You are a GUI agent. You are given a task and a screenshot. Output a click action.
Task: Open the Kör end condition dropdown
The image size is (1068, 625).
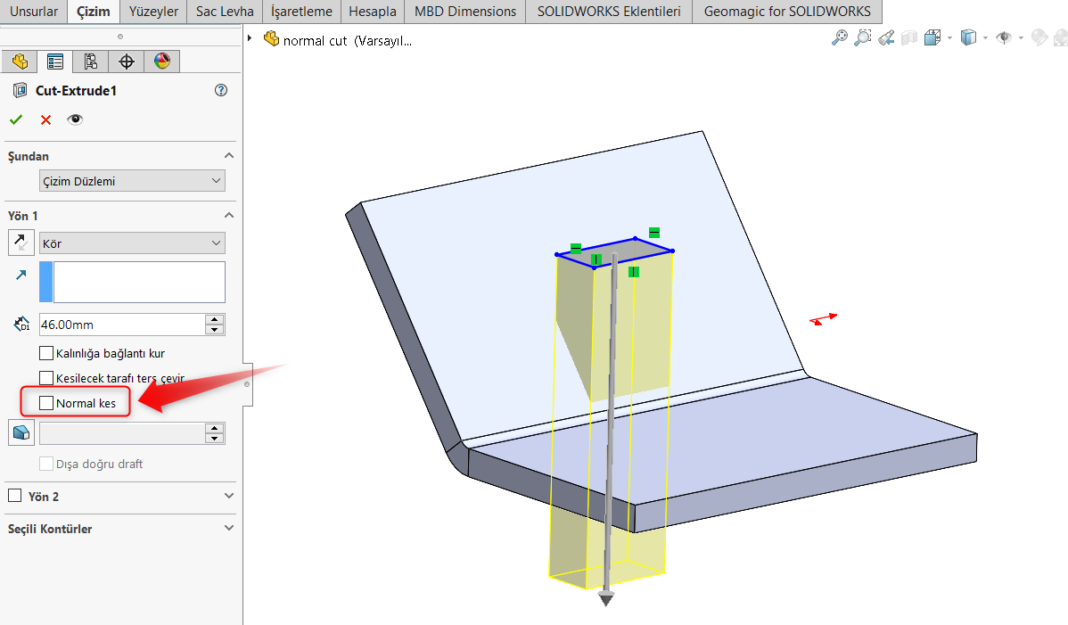point(132,243)
